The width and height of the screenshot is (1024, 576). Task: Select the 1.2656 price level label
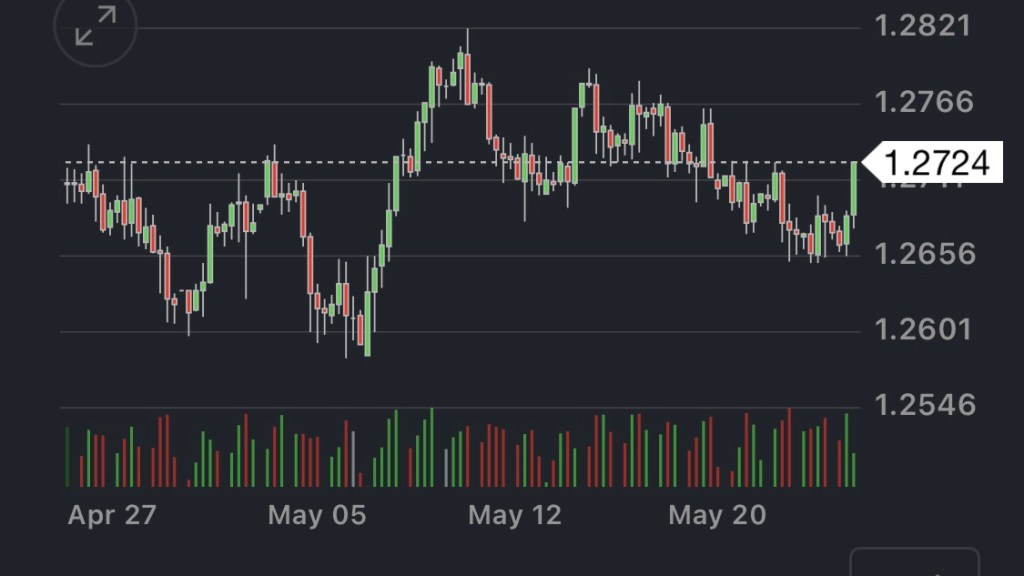tap(922, 254)
